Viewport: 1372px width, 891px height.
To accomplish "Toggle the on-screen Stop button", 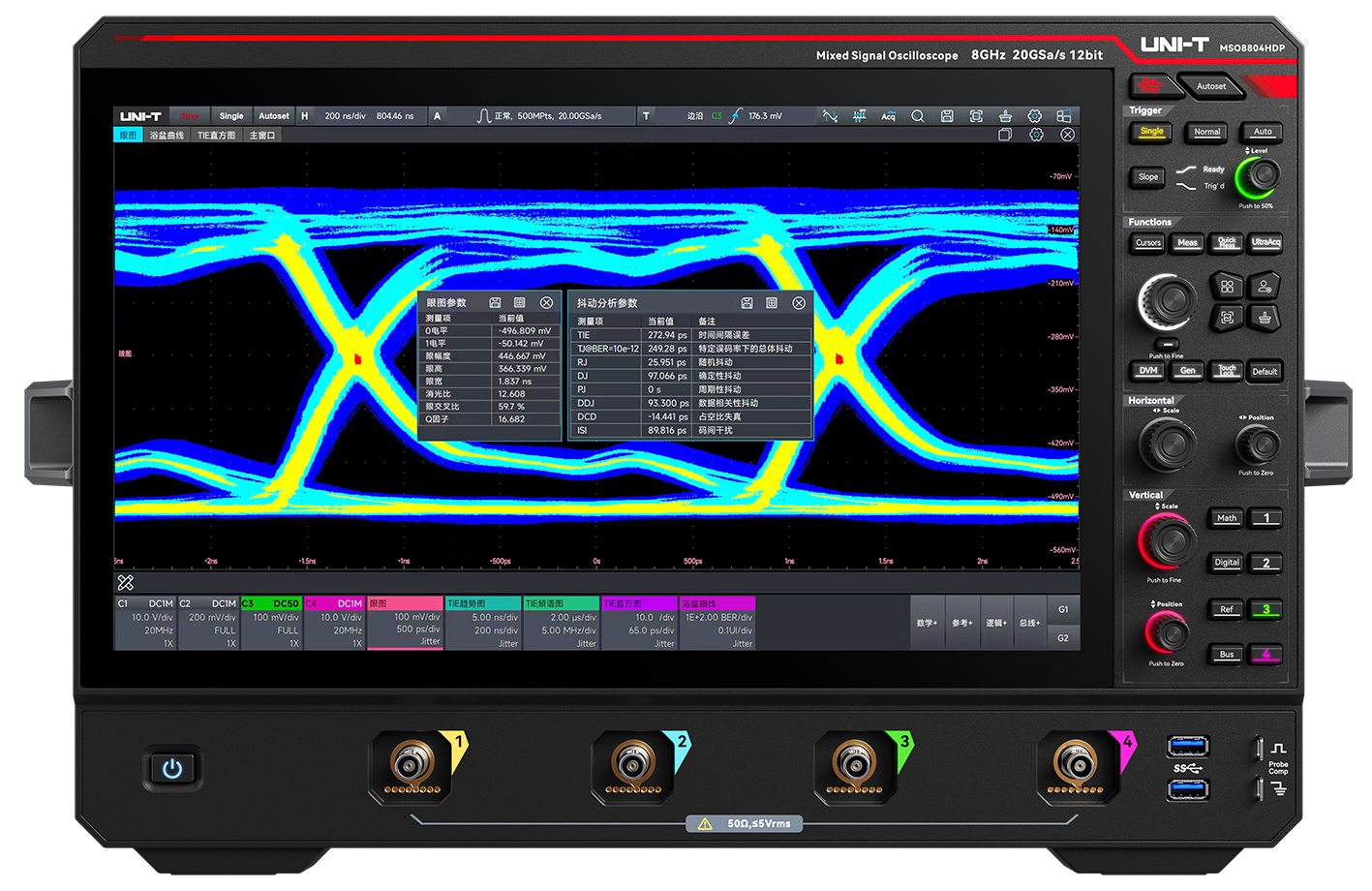I will coord(189,116).
